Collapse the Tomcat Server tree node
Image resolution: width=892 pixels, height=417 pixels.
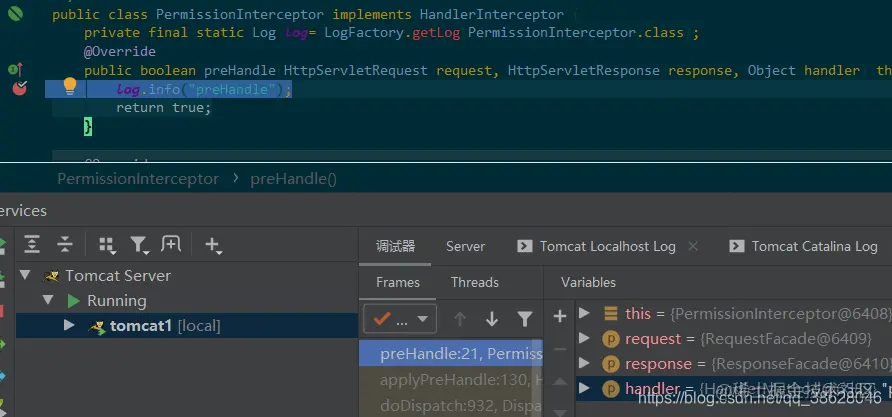point(24,276)
